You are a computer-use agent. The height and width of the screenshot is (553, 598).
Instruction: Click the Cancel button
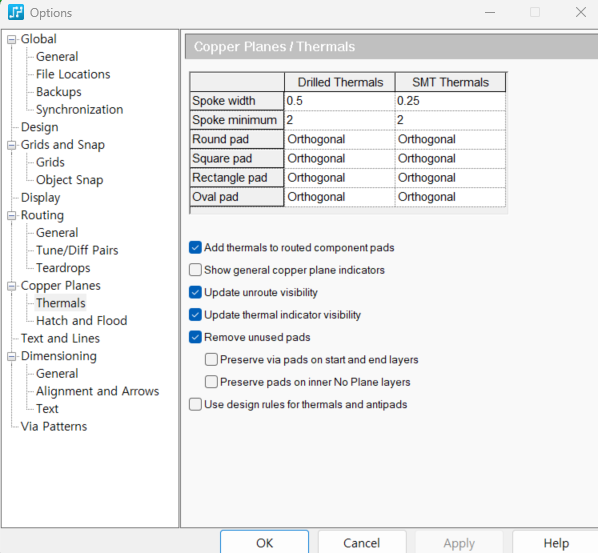pos(362,543)
